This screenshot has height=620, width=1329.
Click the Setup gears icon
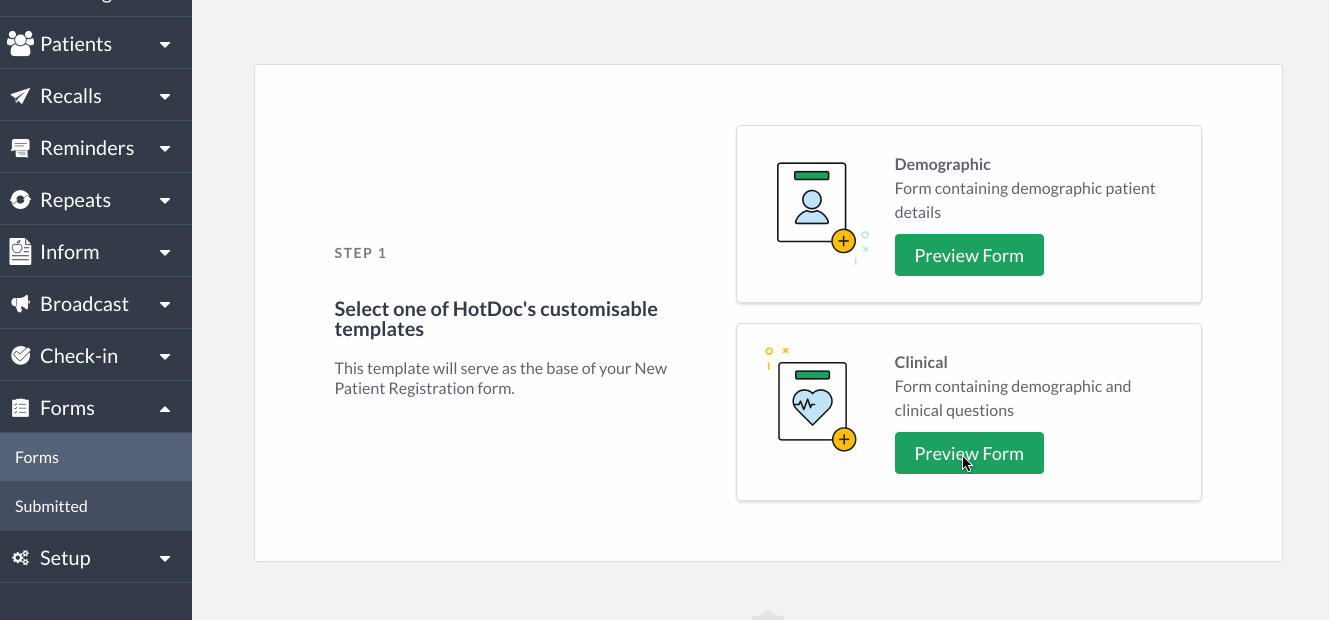(x=20, y=558)
